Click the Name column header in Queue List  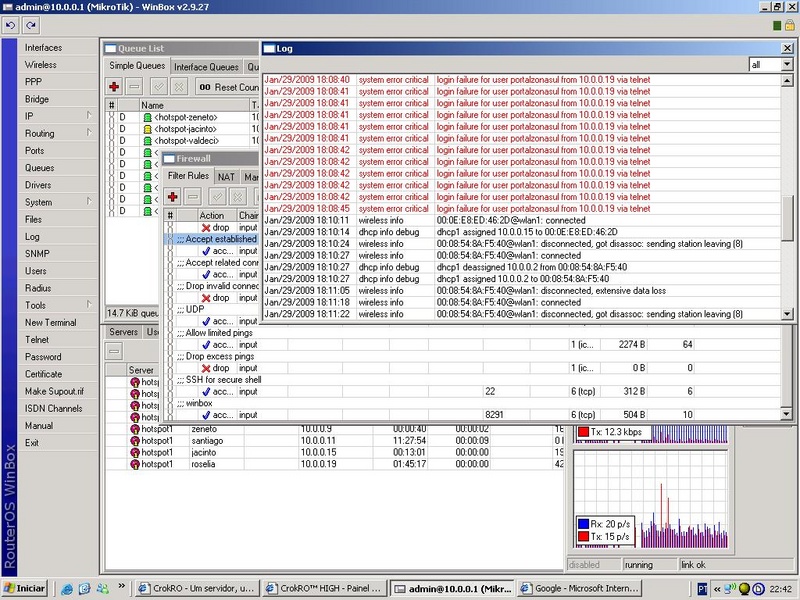(194, 105)
